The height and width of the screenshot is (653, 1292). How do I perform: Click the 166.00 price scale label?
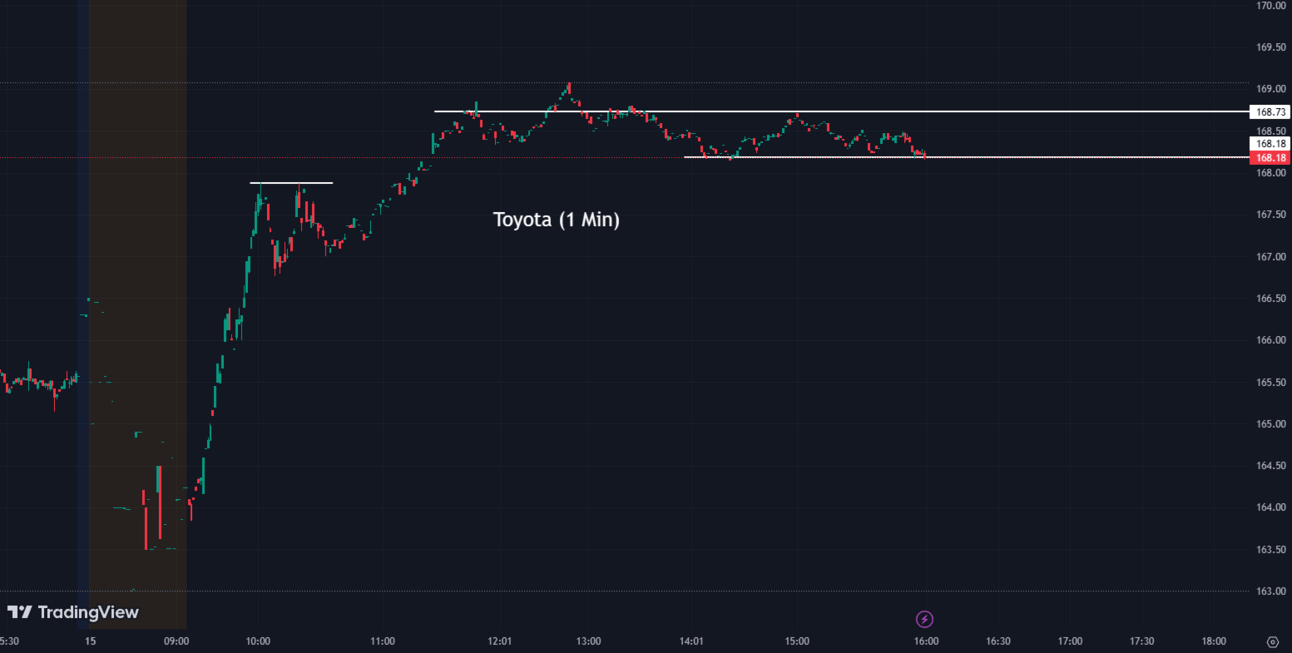coord(1271,340)
